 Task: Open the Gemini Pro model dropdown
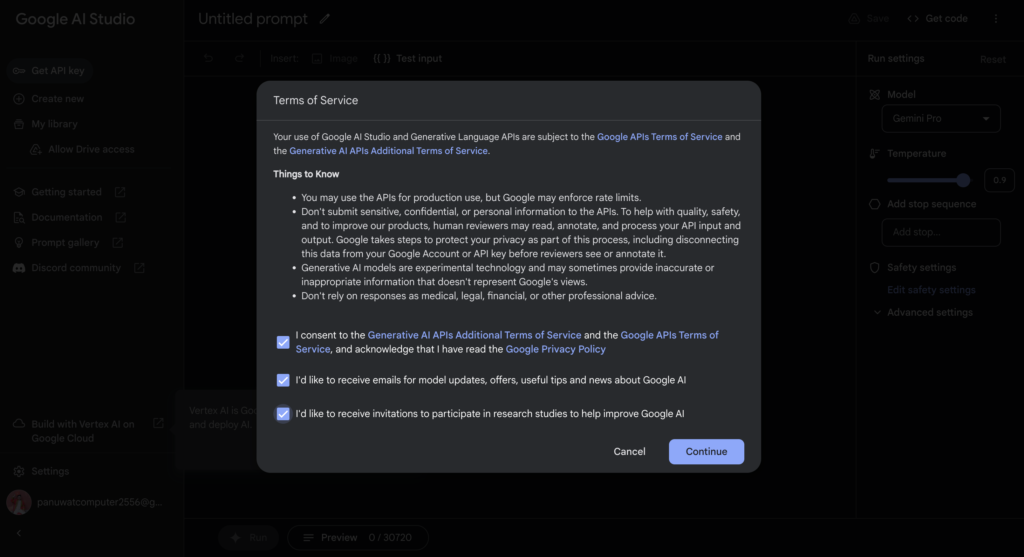coord(941,119)
